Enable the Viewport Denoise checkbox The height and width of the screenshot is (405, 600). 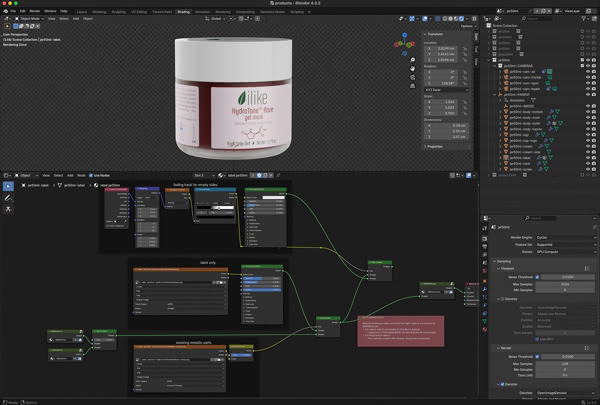pyautogui.click(x=502, y=299)
